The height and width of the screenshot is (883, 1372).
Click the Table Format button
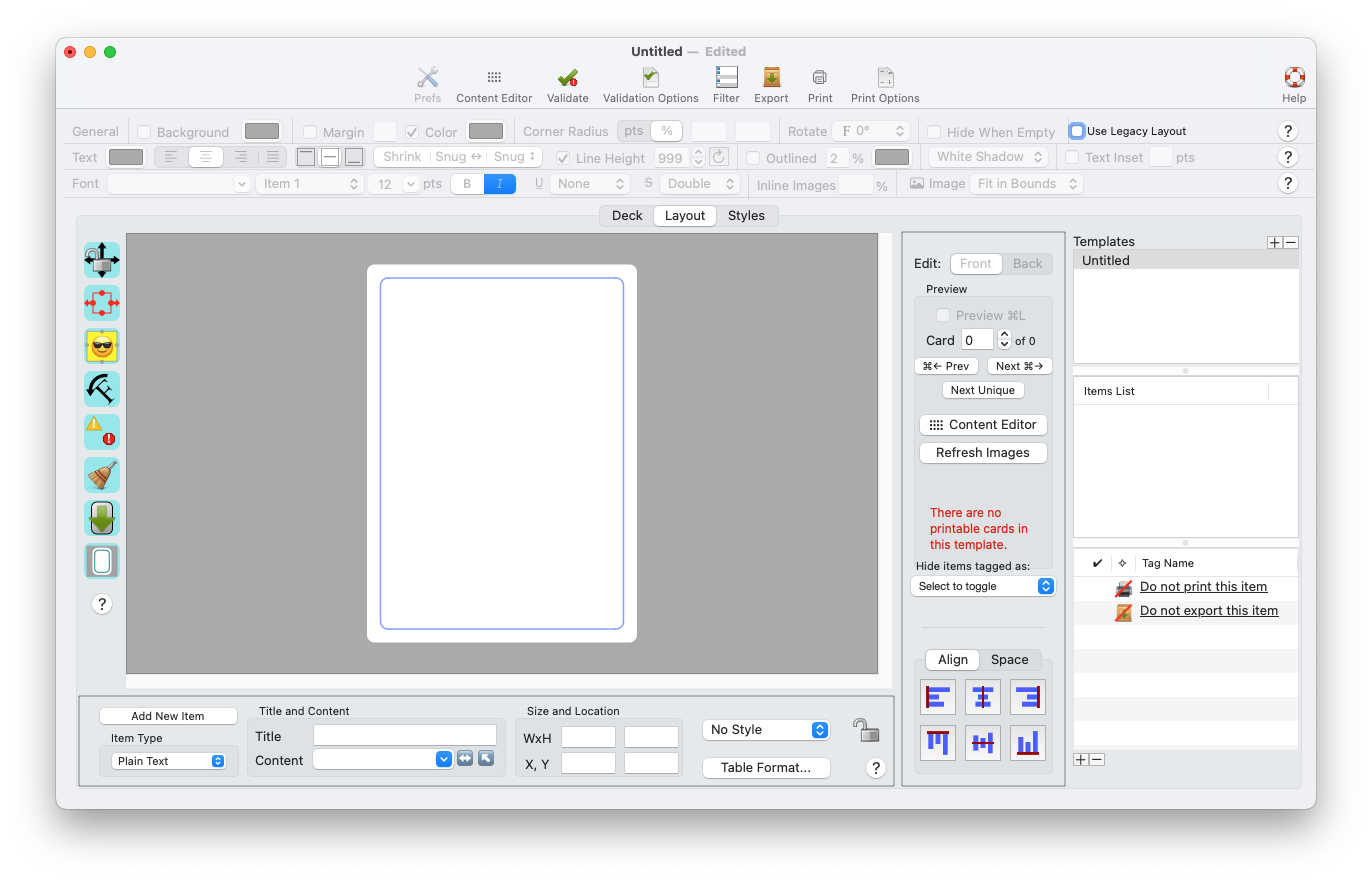[x=766, y=768]
